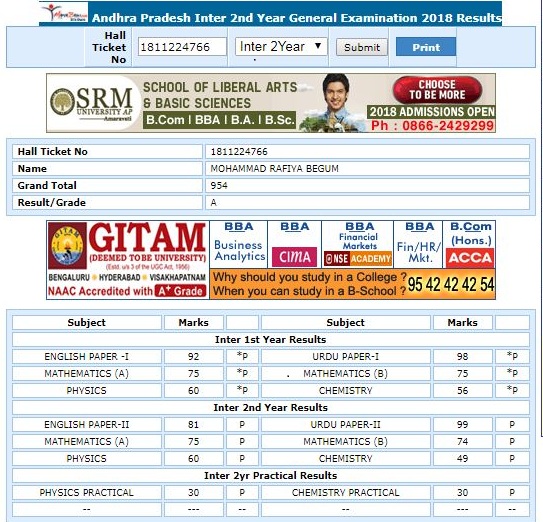Click the Hall Ticket No input field

pos(182,47)
